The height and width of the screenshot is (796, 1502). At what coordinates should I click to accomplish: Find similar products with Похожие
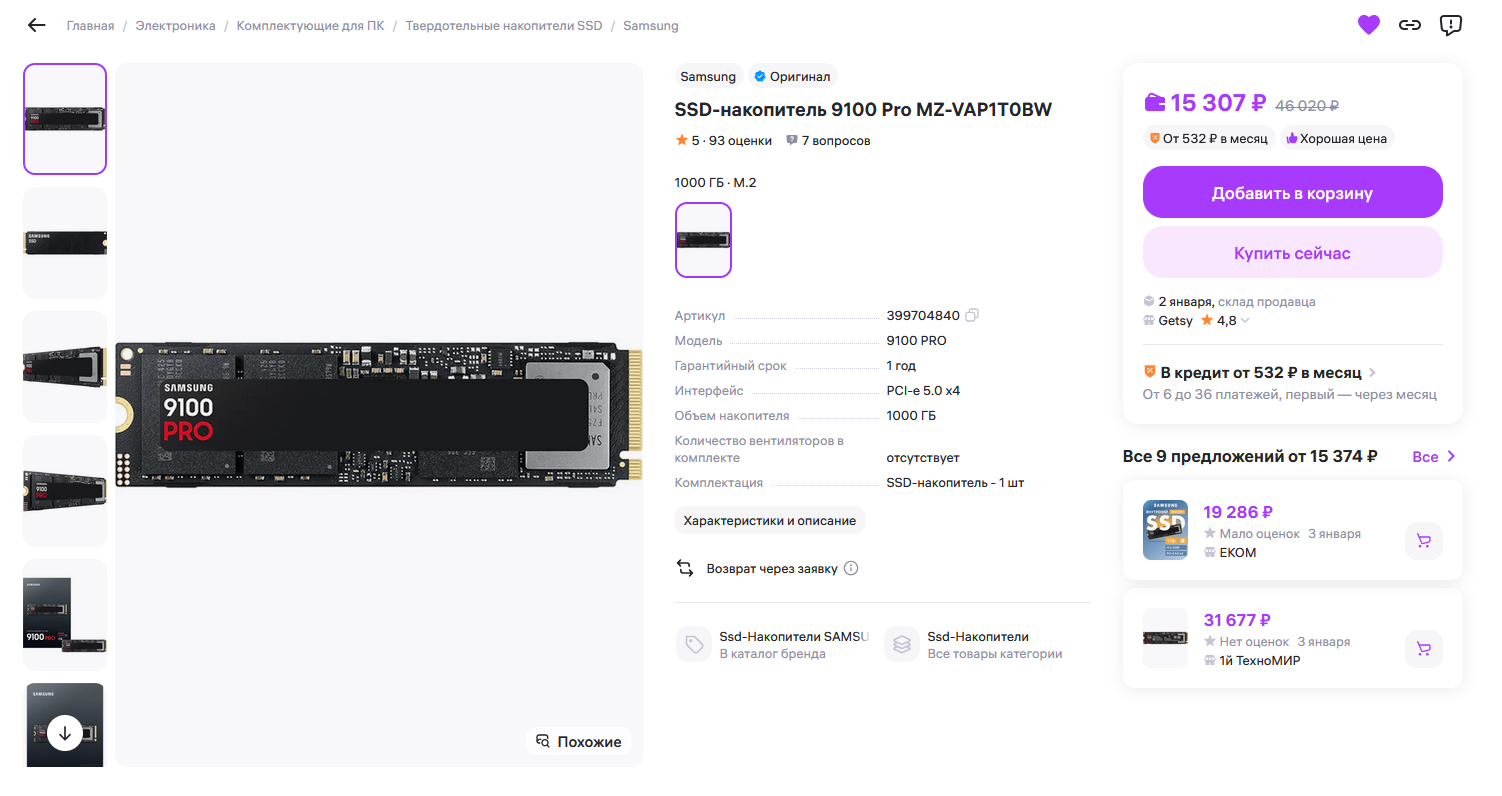(578, 741)
